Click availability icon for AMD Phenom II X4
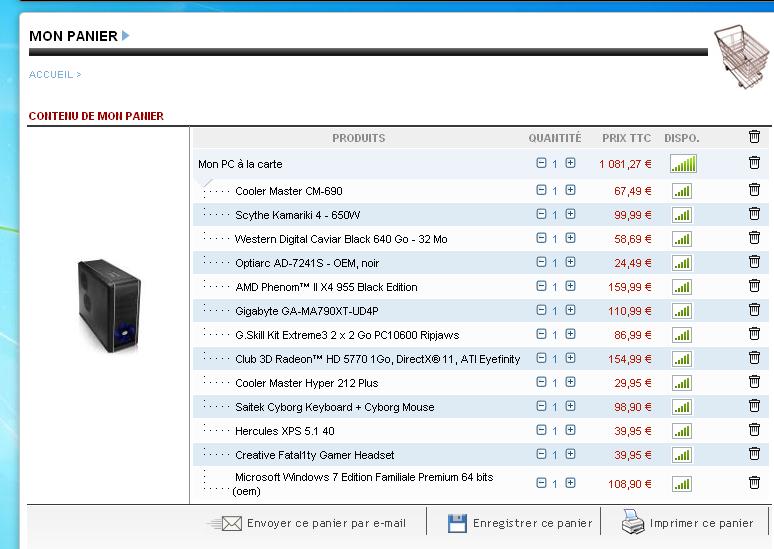Image resolution: width=774 pixels, height=549 pixels. 682,287
